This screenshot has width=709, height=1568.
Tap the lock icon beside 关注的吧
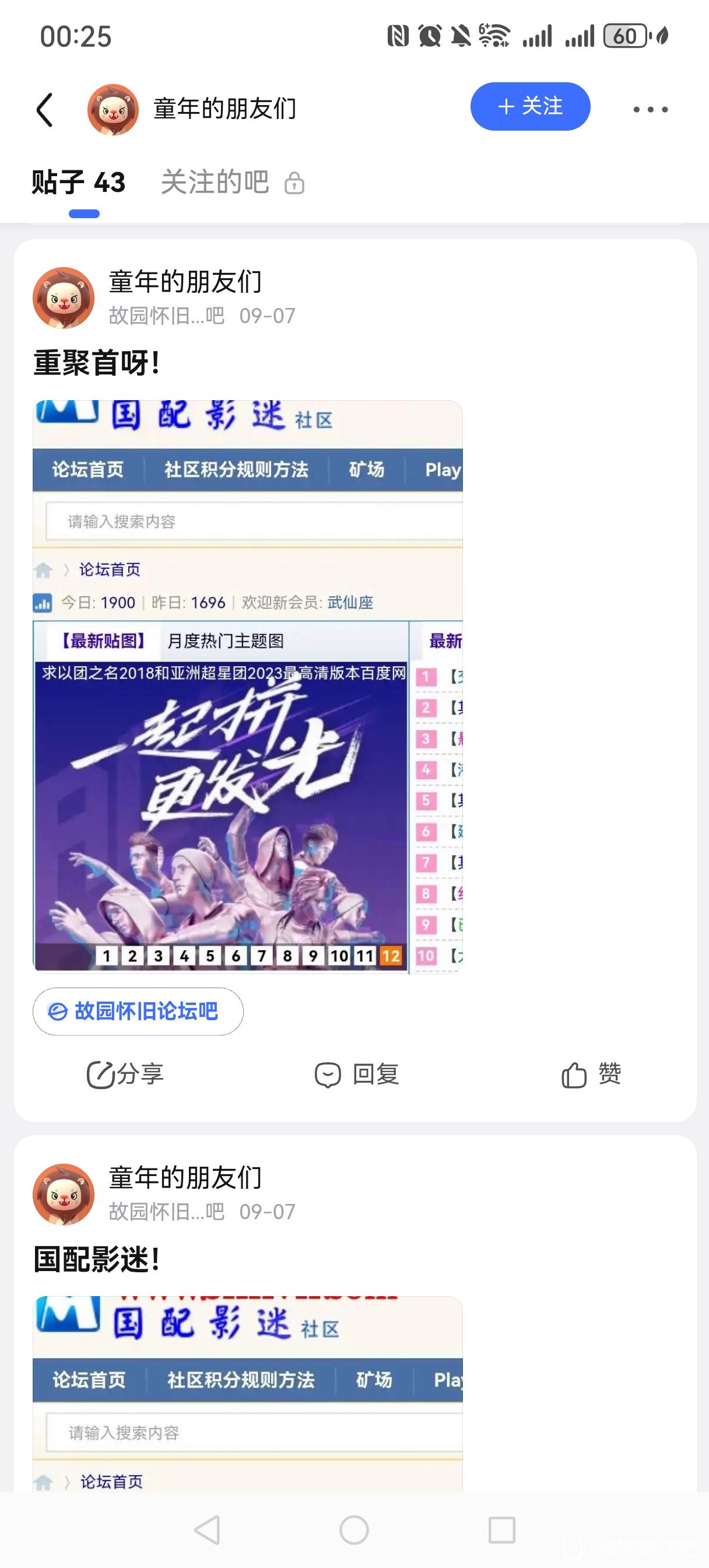click(294, 183)
